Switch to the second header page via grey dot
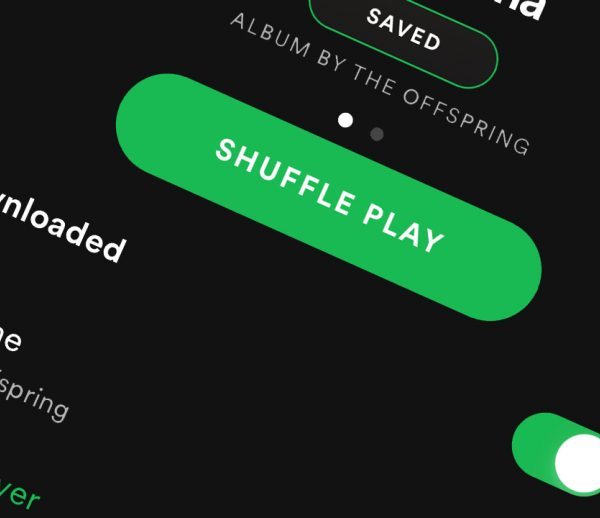Image resolution: width=600 pixels, height=518 pixels. tap(377, 134)
